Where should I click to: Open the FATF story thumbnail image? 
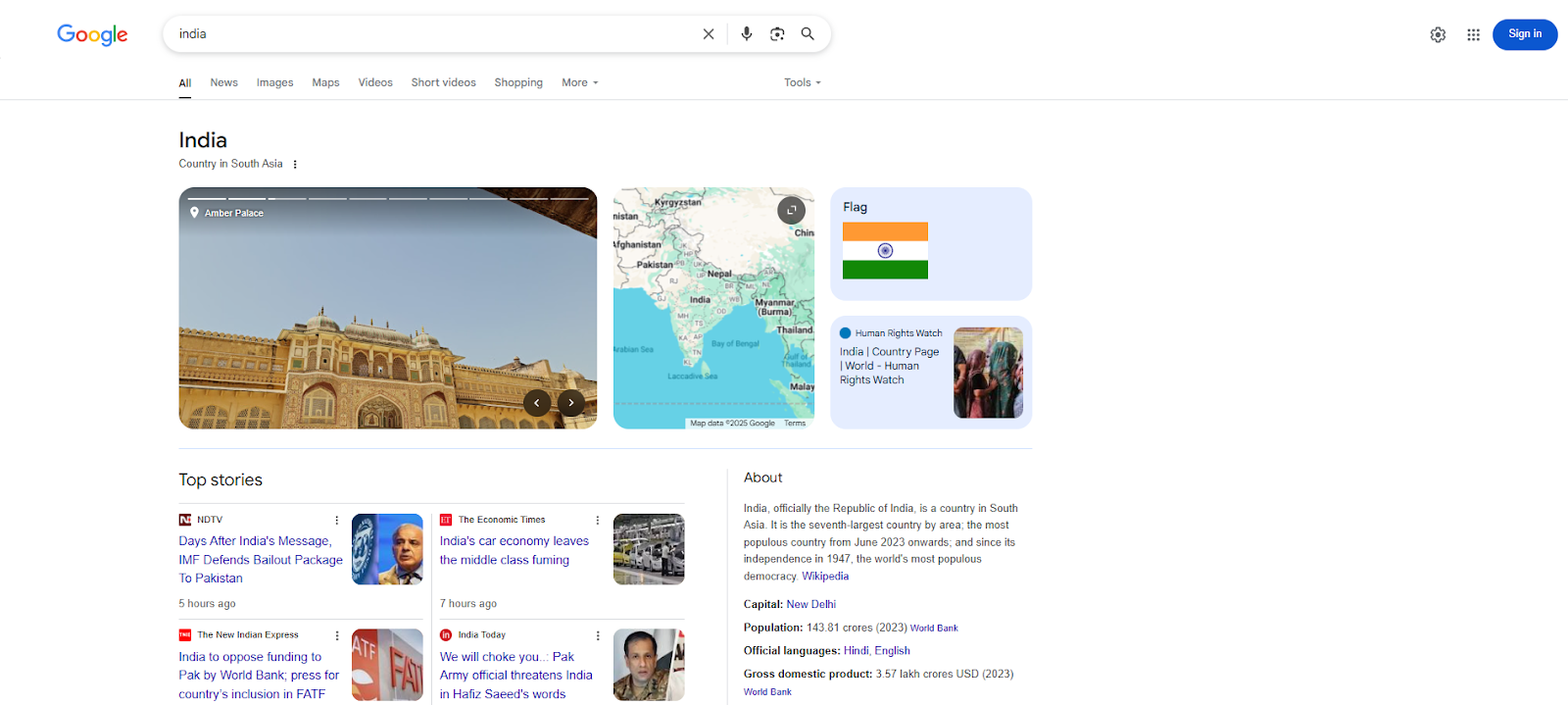(x=387, y=665)
